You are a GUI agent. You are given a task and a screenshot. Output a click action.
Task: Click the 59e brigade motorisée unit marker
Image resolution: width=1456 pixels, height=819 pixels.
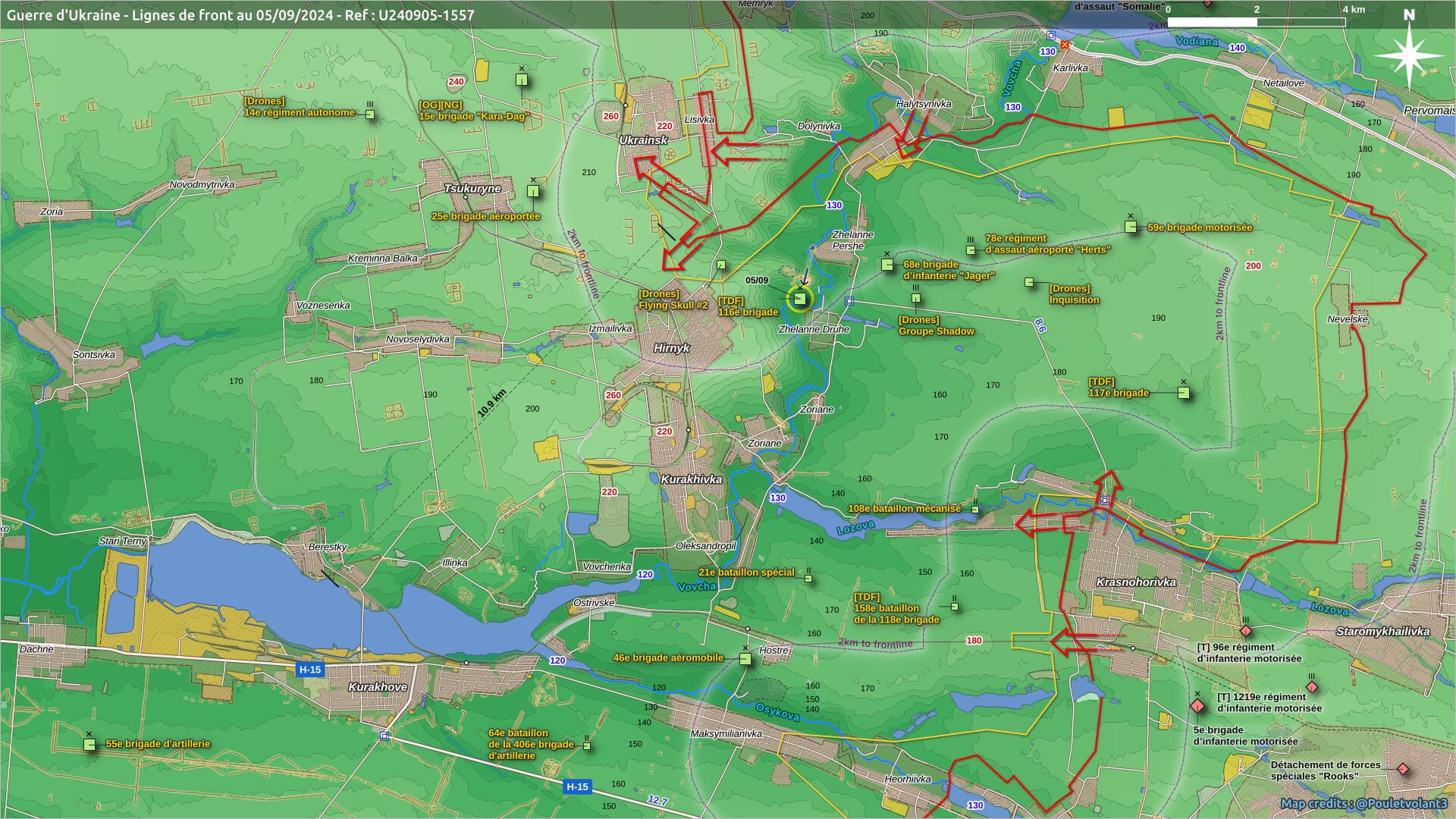pos(1131,227)
